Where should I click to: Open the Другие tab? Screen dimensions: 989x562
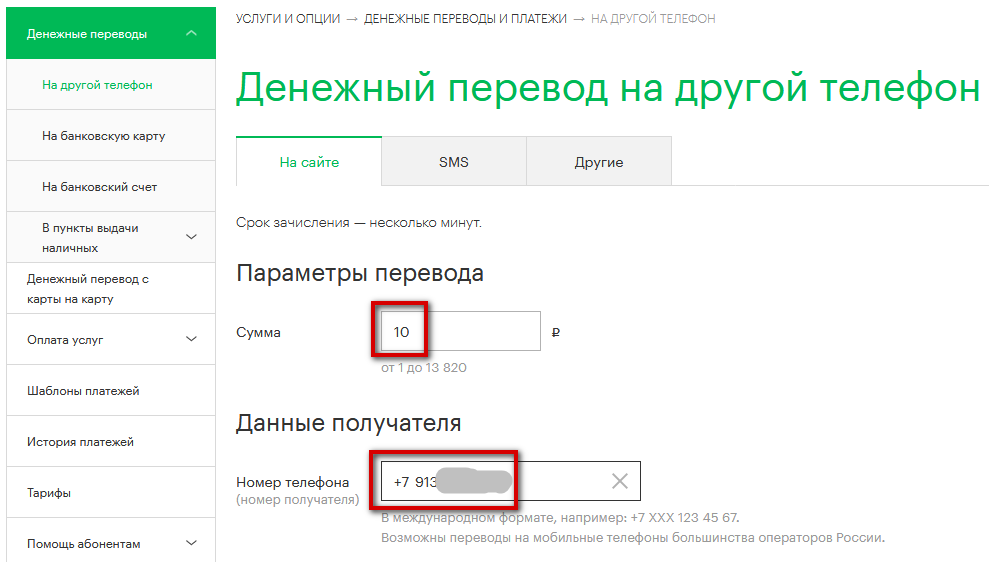point(598,162)
